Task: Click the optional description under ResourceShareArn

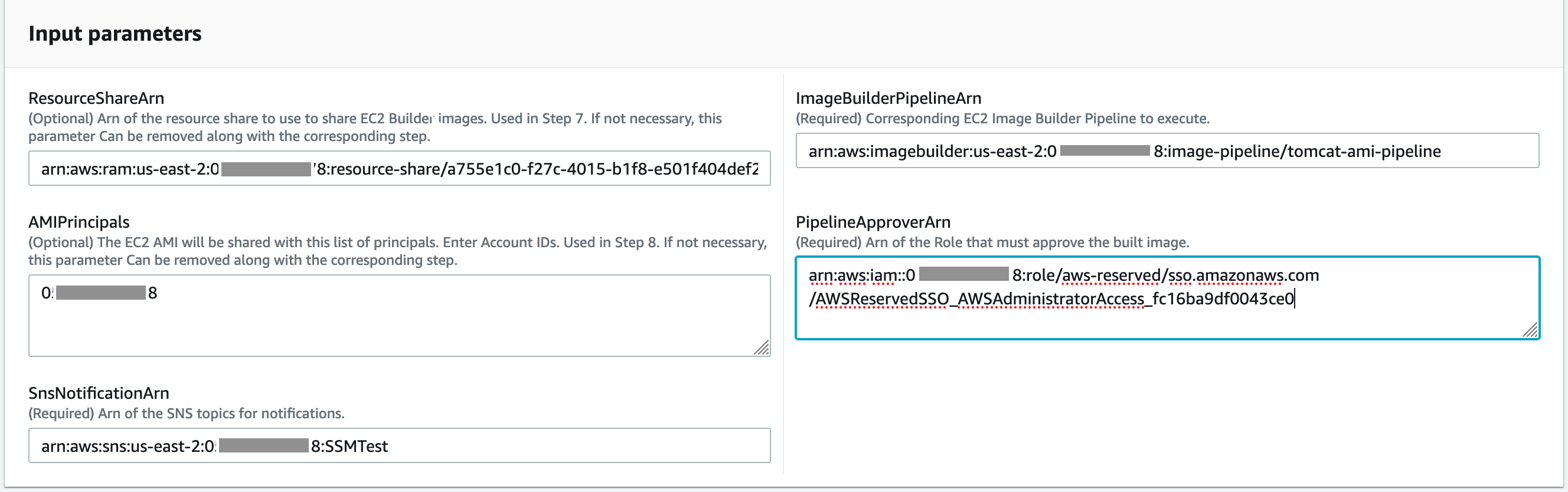Action: point(374,127)
